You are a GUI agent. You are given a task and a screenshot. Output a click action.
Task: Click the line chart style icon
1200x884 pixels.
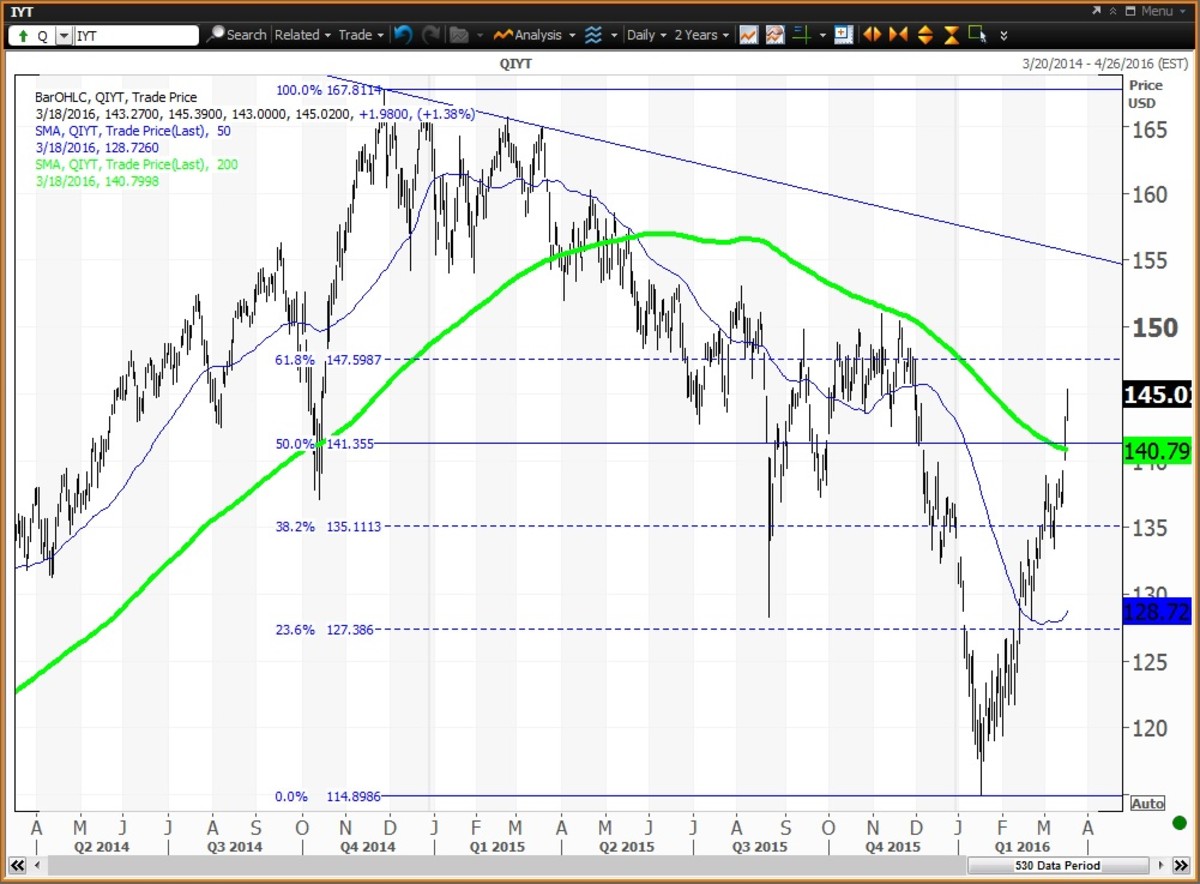point(749,35)
